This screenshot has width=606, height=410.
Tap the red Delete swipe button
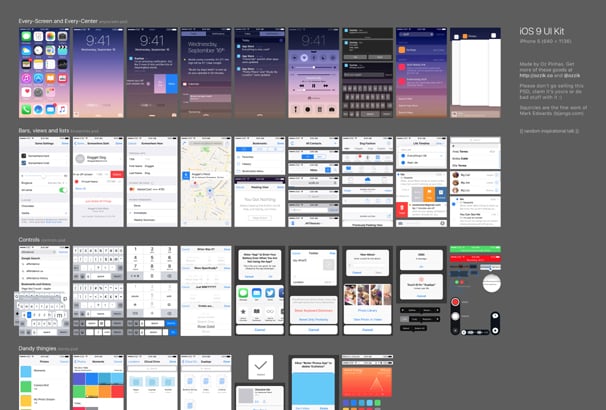117,174
